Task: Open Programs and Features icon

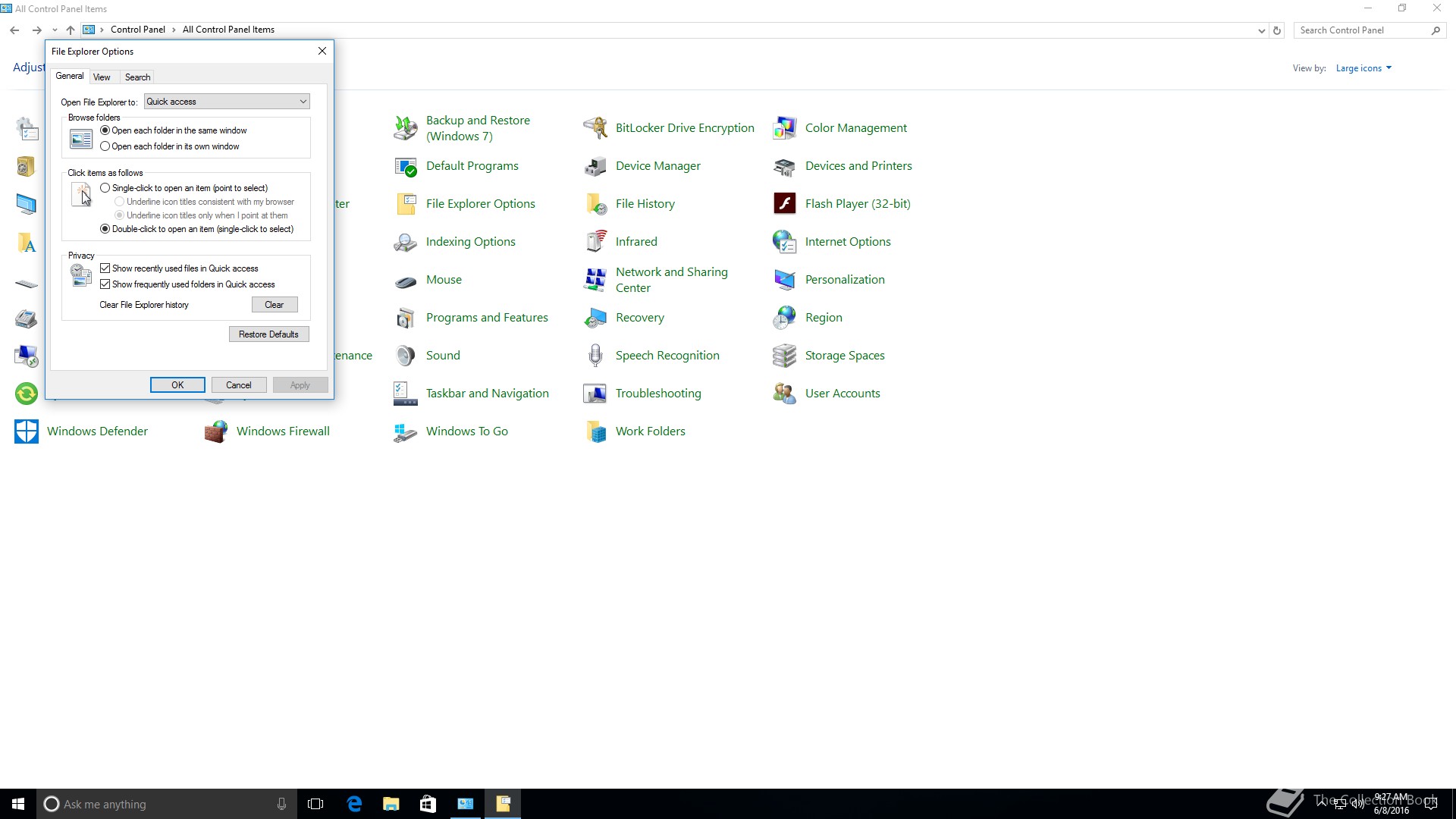Action: point(406,318)
